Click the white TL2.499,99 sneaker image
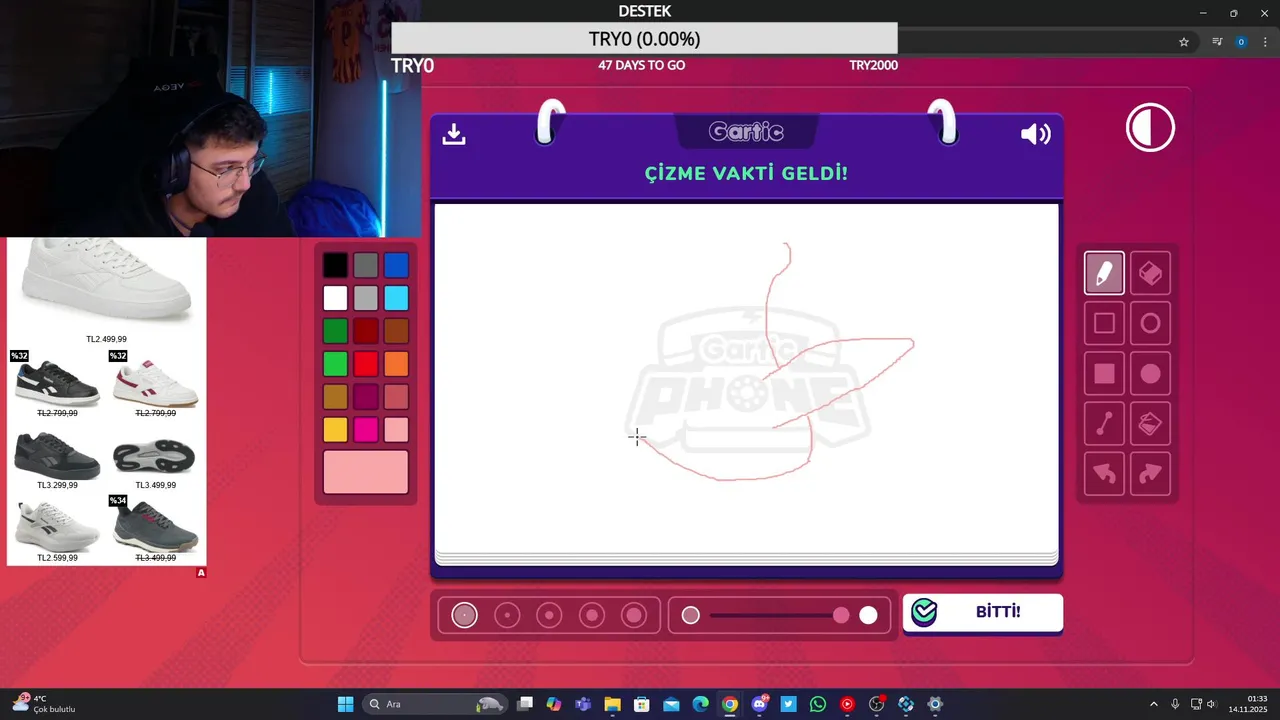Viewport: 1280px width, 720px height. [x=106, y=282]
